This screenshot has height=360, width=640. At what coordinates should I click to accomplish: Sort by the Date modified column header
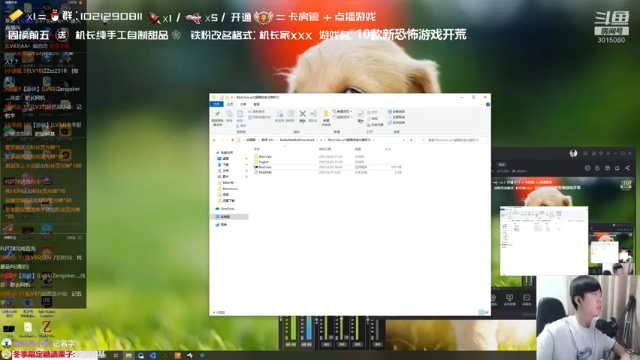[x=325, y=149]
